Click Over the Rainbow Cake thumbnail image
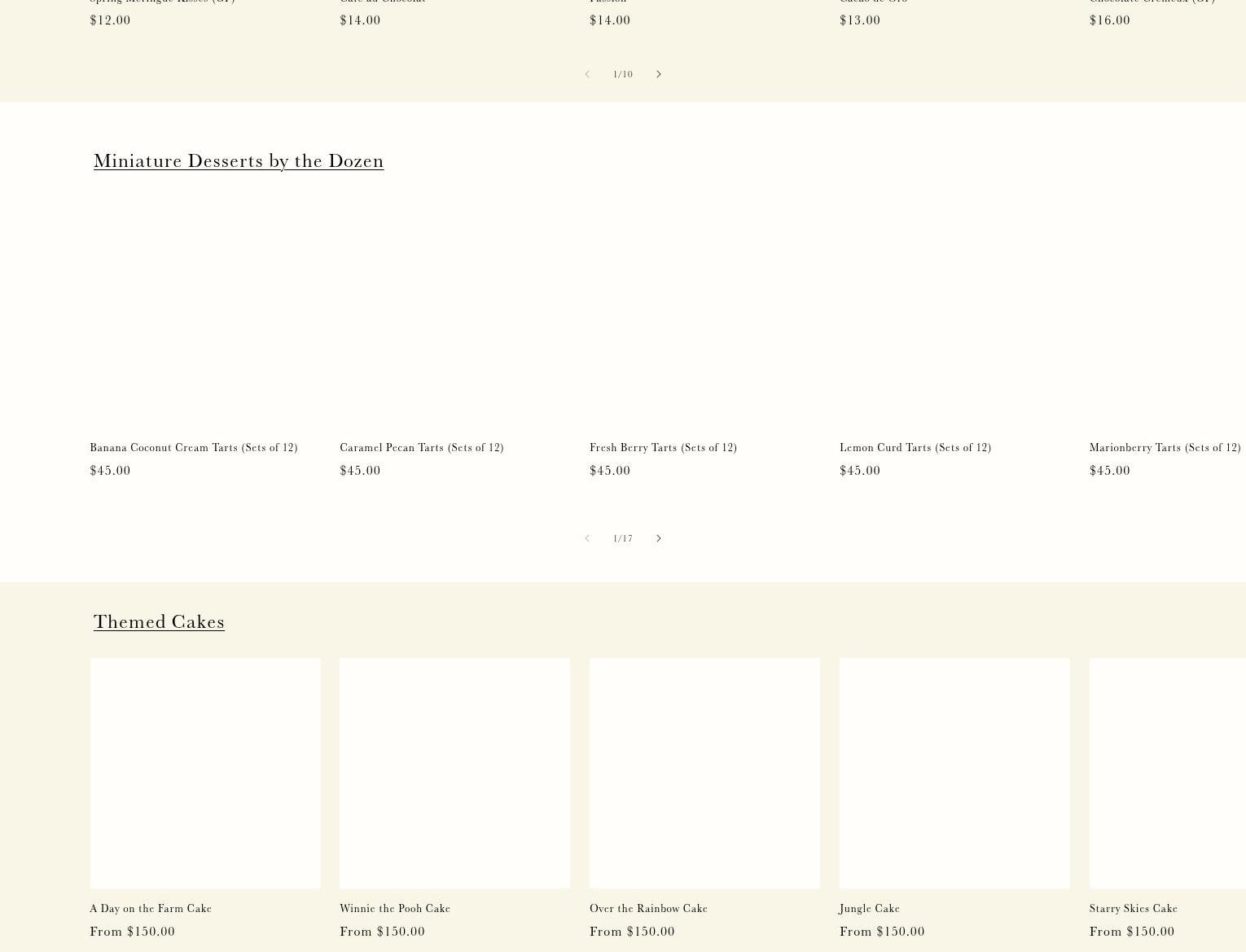This screenshot has height=952, width=1246. (x=704, y=773)
